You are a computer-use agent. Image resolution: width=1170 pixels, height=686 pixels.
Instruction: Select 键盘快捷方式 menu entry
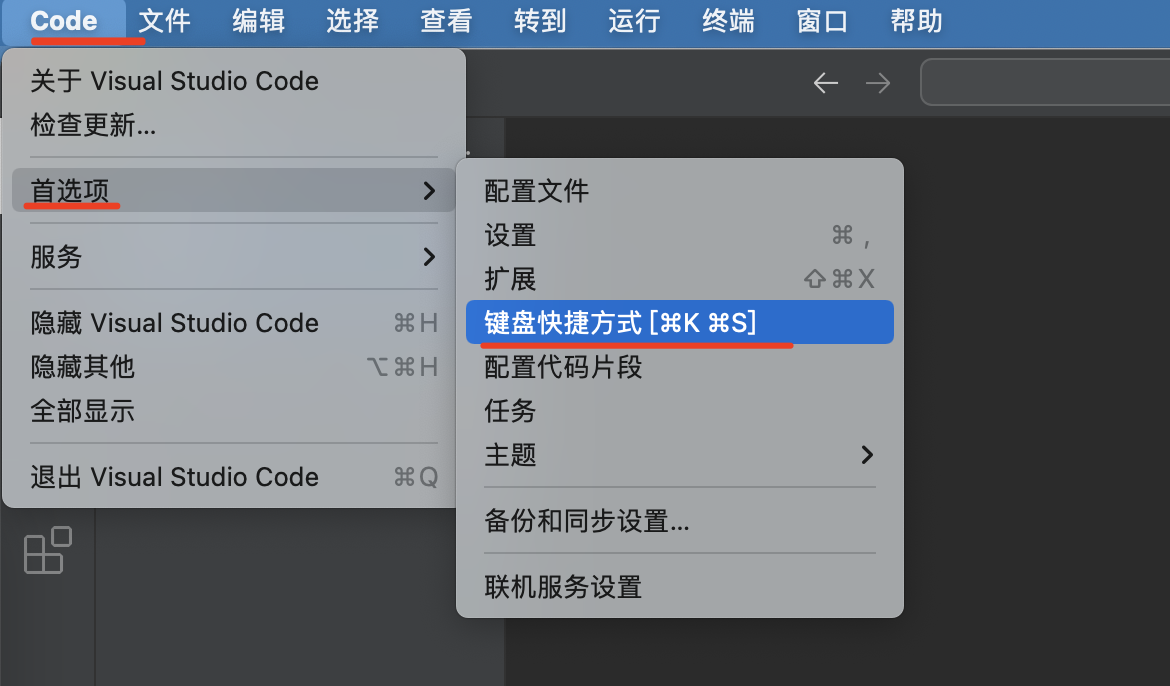(680, 322)
